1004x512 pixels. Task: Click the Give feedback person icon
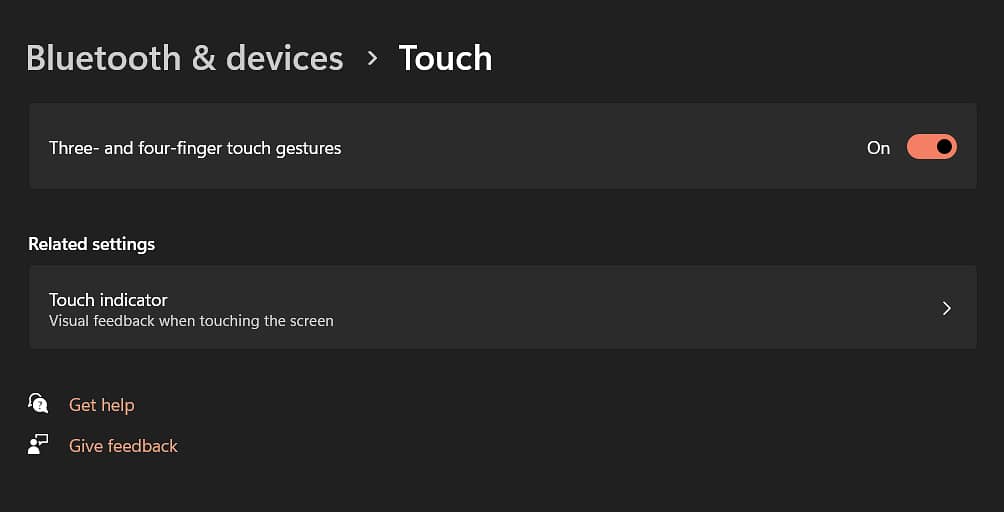pos(38,445)
